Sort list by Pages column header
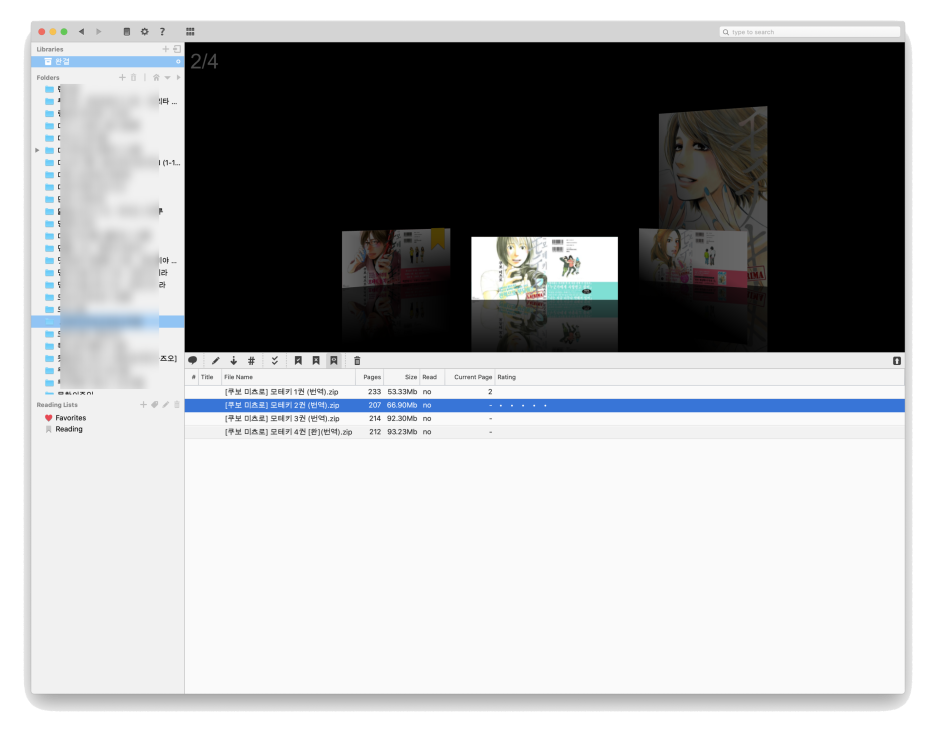The image size is (936, 735). 372,377
